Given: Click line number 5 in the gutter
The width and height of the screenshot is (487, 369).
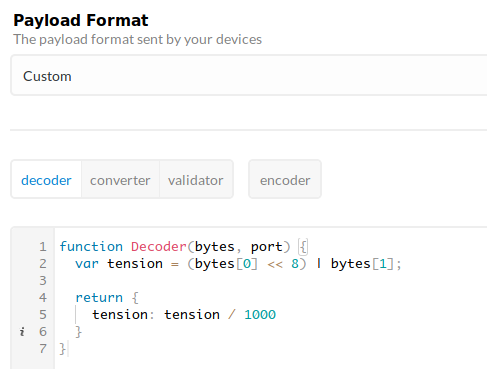Looking at the screenshot, I should pyautogui.click(x=43, y=315).
